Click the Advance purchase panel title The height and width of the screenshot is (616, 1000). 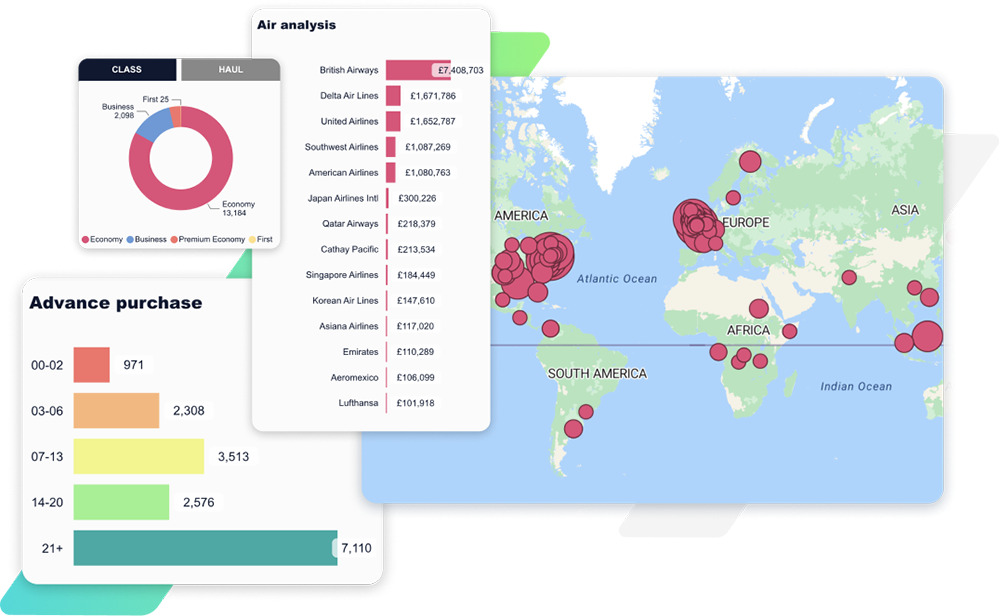click(x=115, y=303)
